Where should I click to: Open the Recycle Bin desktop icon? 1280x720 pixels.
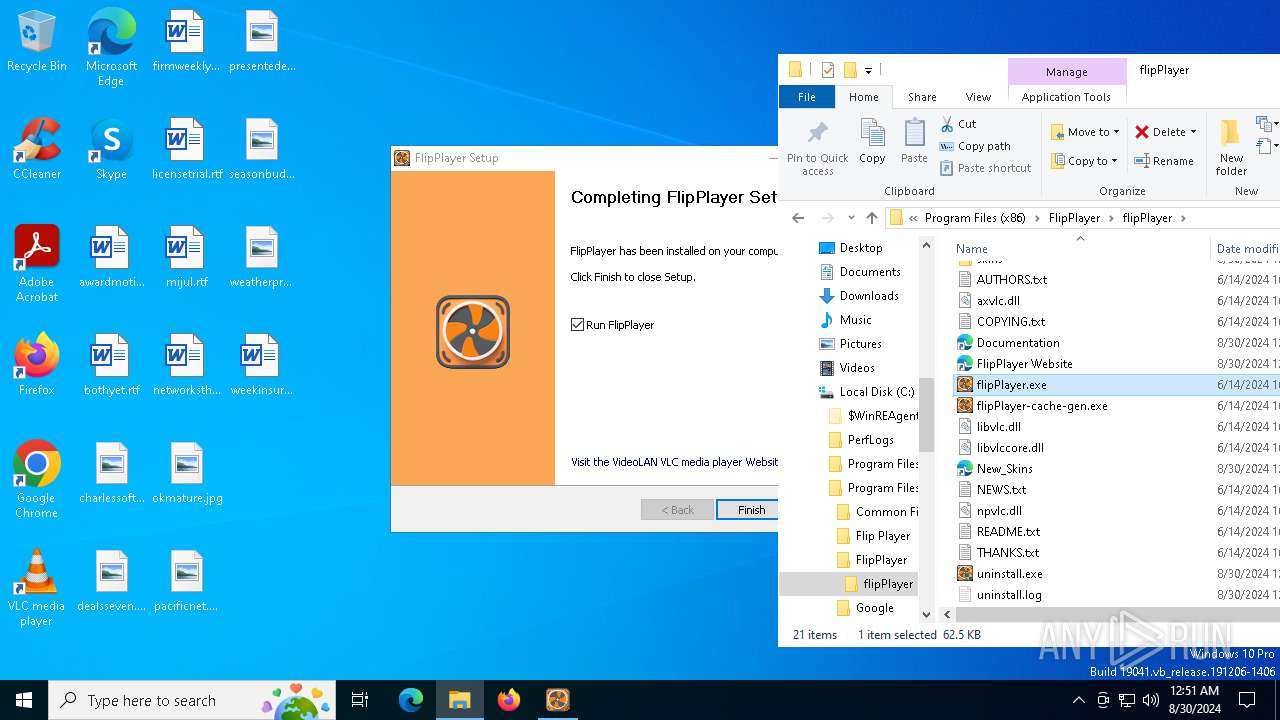point(37,42)
